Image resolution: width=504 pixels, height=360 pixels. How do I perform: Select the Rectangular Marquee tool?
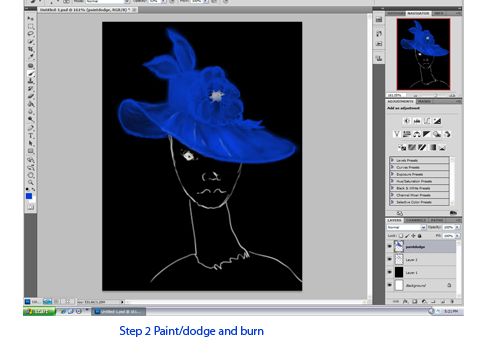click(30, 26)
